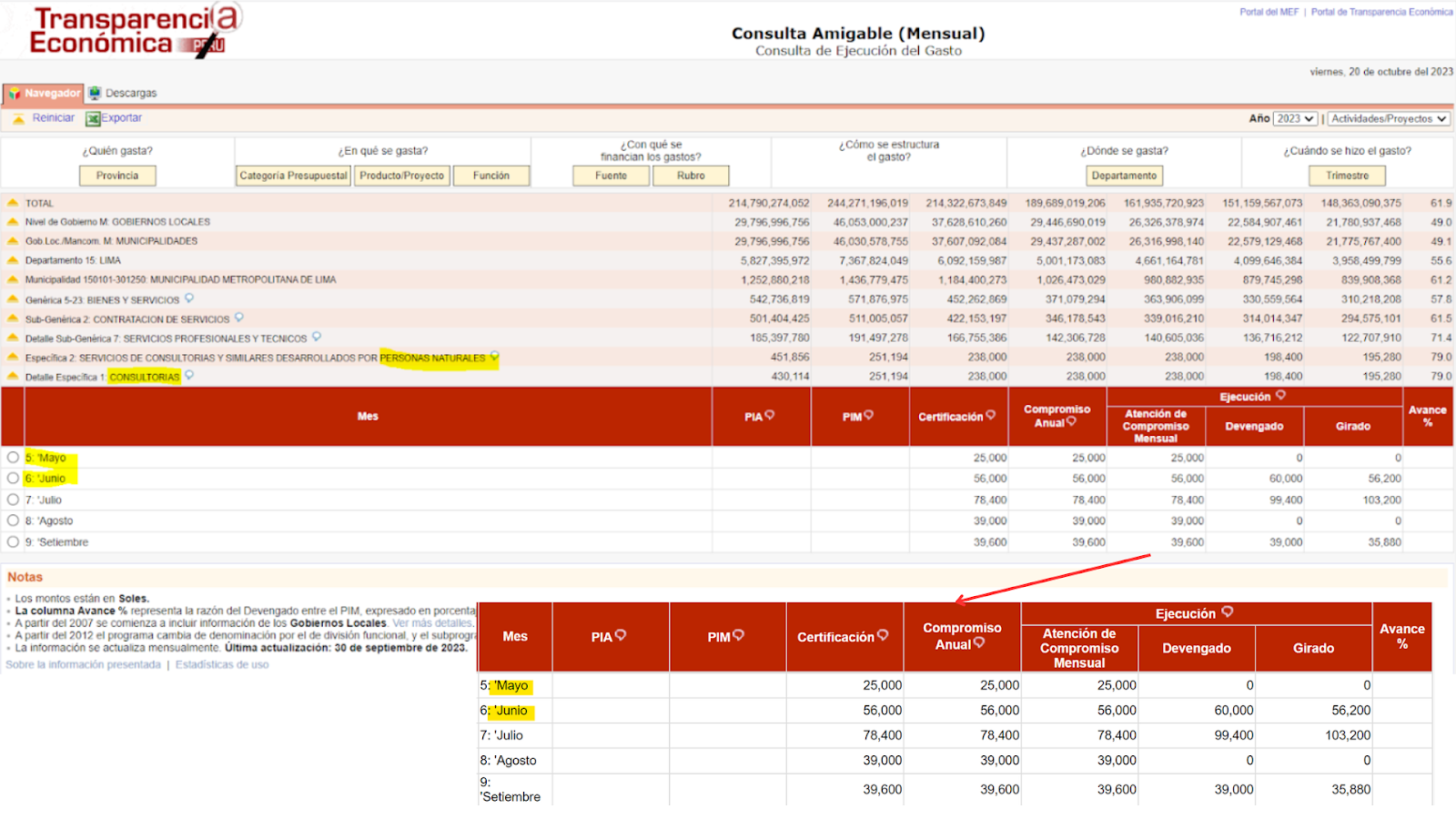Click the Función button
The width and height of the screenshot is (1456, 819).
coord(491,176)
